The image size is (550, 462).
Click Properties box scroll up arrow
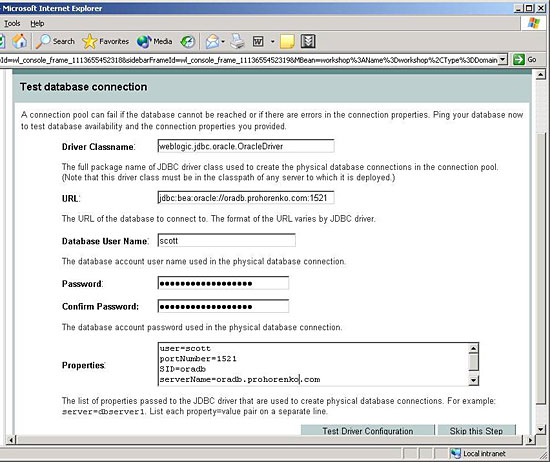pos(473,348)
